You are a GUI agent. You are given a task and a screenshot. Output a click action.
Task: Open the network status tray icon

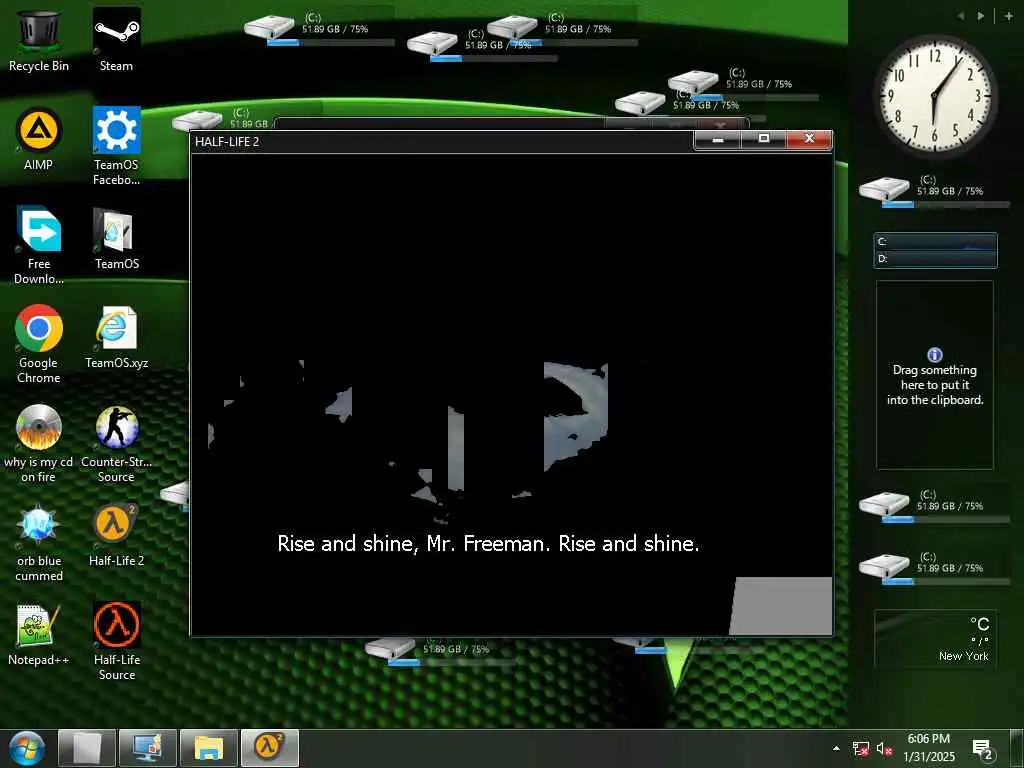click(861, 749)
